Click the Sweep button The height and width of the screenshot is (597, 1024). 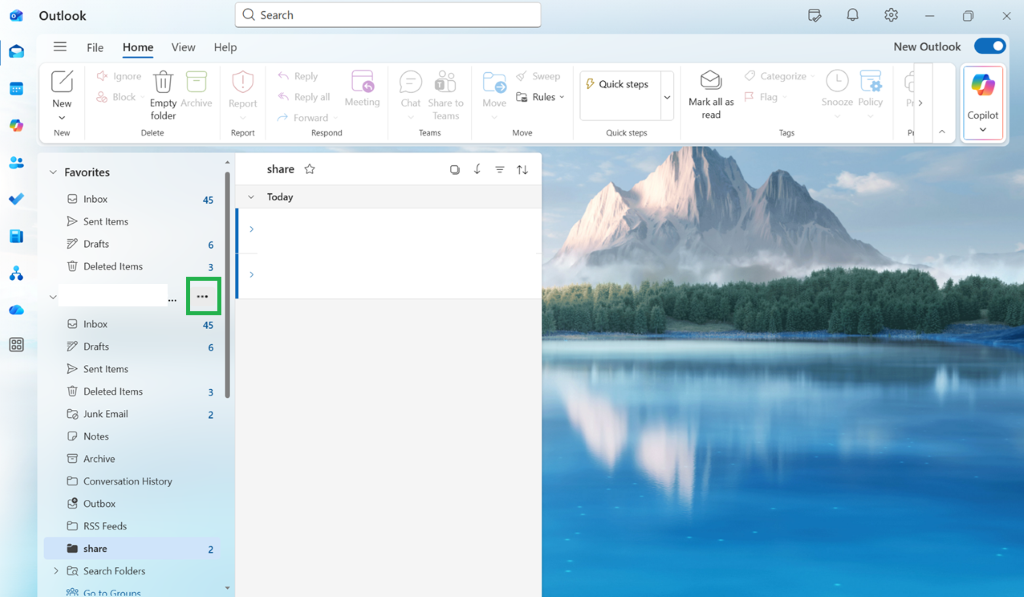538,76
